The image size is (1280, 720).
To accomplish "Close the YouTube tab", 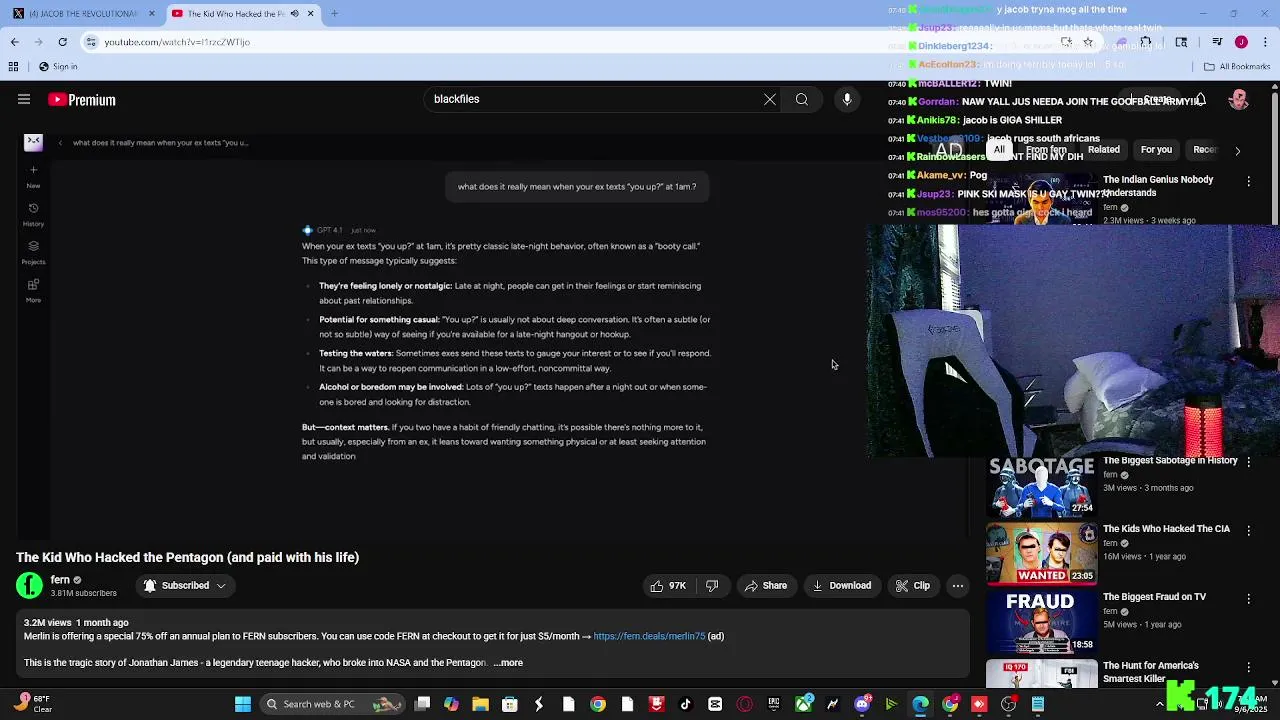I will click(x=311, y=13).
